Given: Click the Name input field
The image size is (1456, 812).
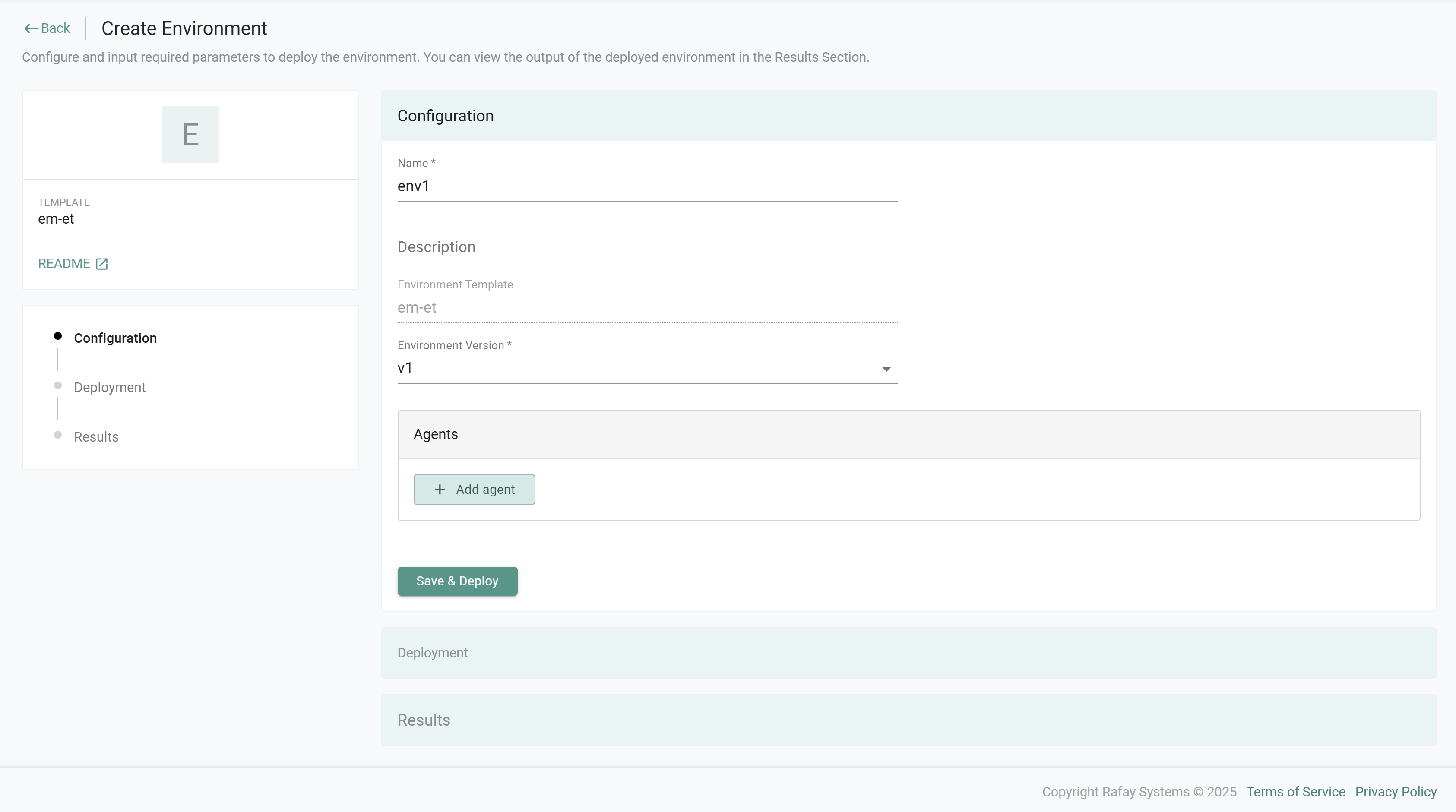Looking at the screenshot, I should click(647, 186).
